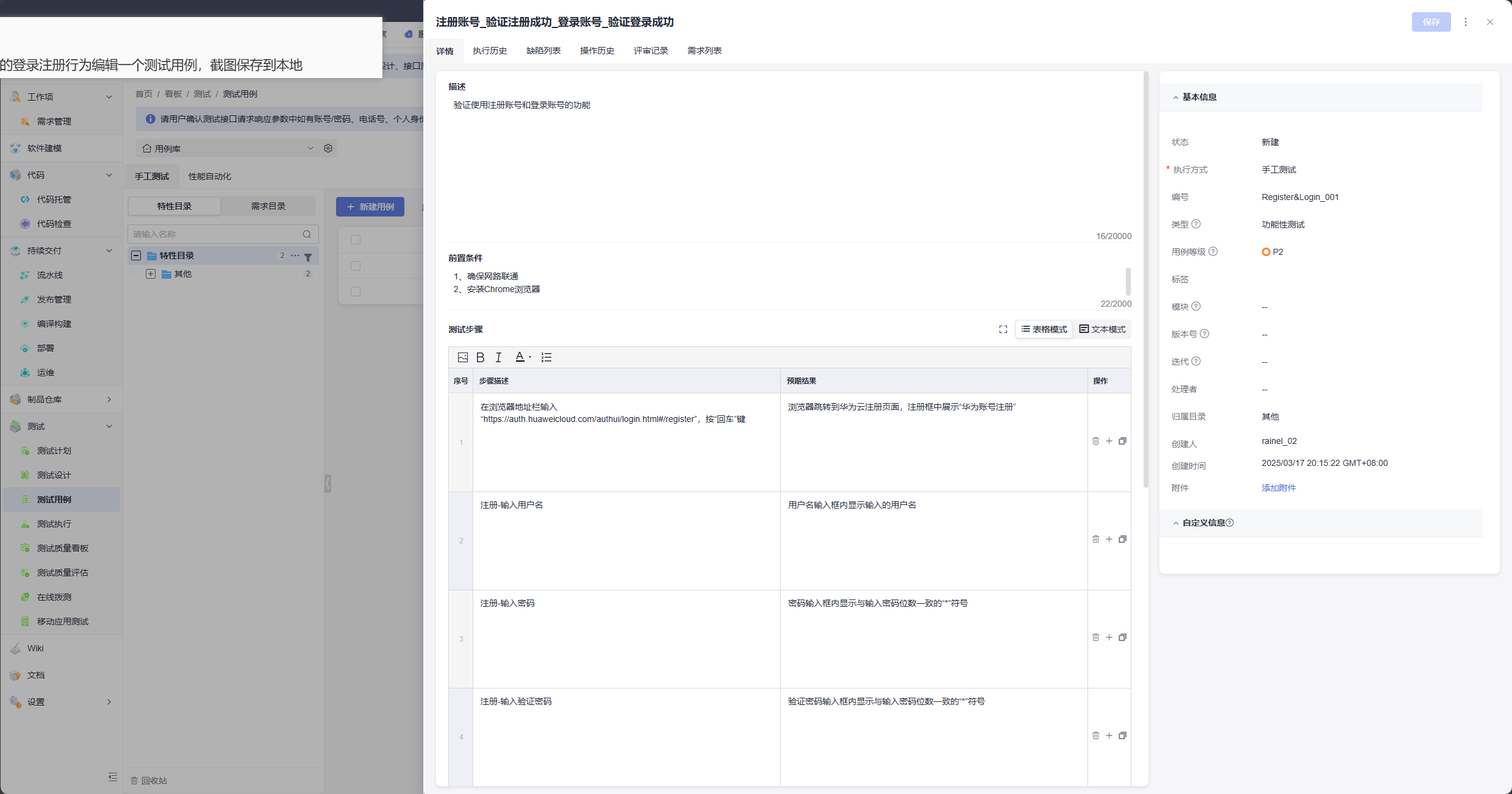Viewport: 1512px width, 794px height.
Task: Add a step after step 2
Action: tap(1109, 539)
